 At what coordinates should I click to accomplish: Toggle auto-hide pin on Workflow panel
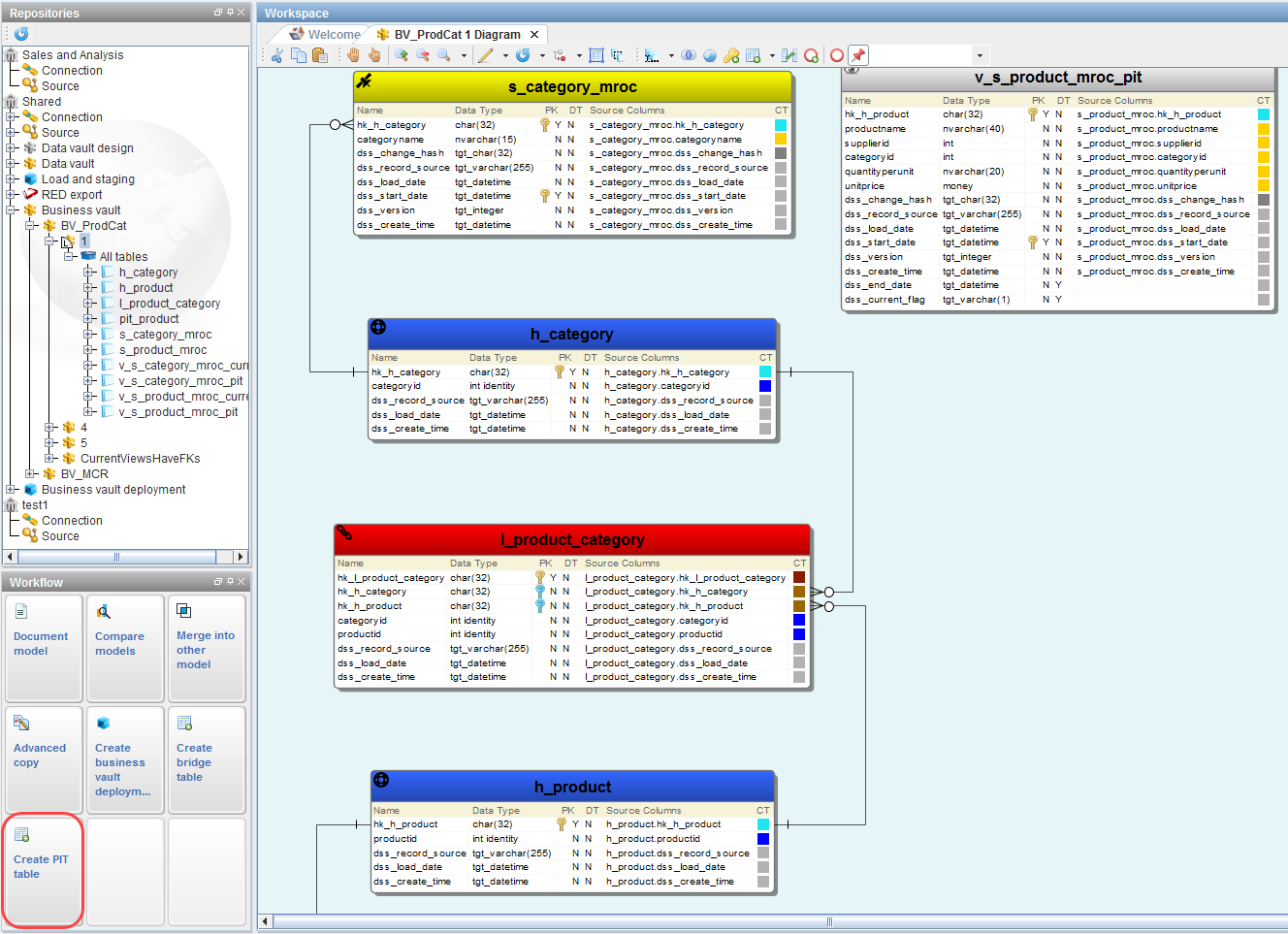(x=230, y=582)
